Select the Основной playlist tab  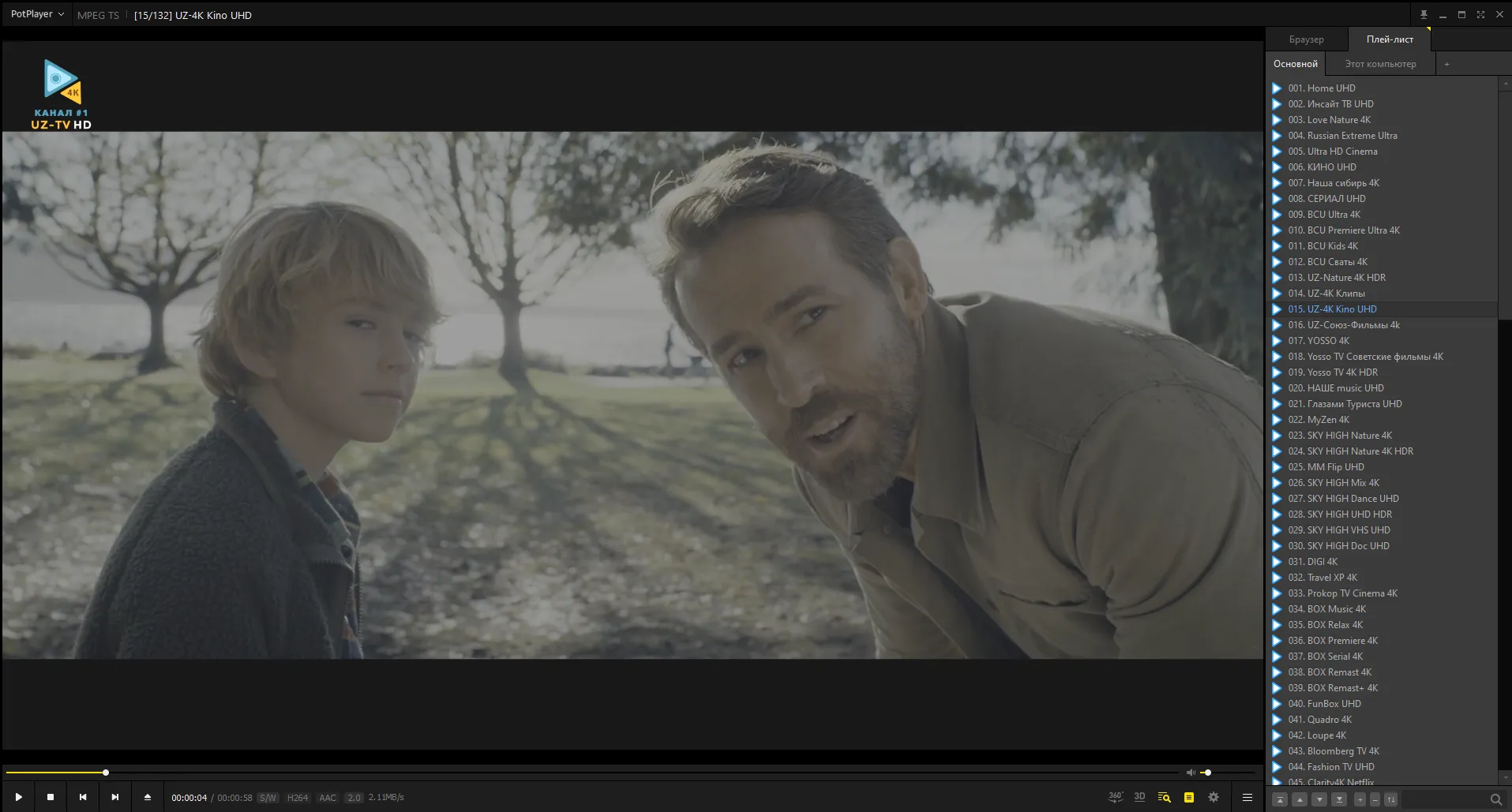point(1296,64)
